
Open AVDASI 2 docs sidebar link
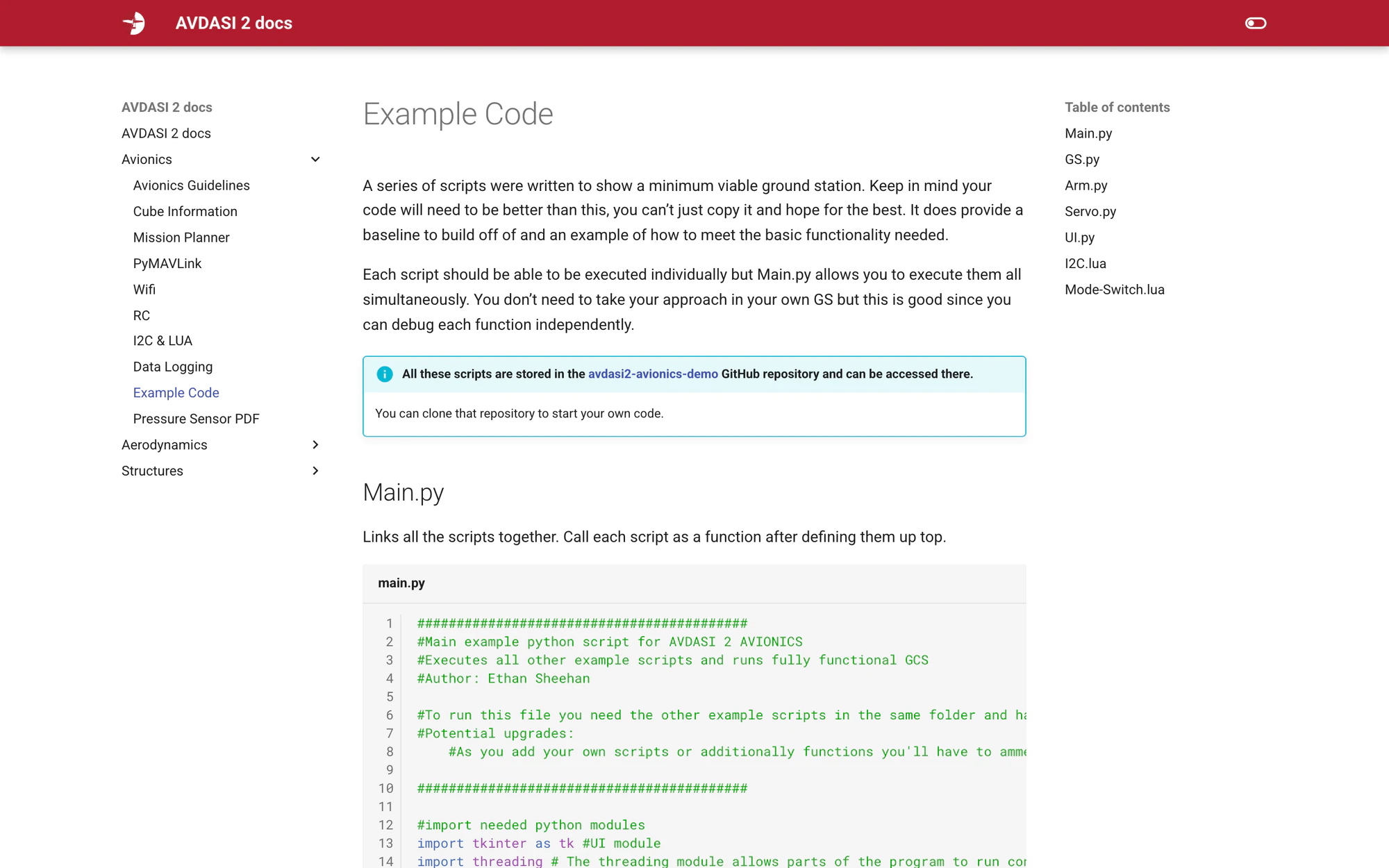(x=166, y=133)
